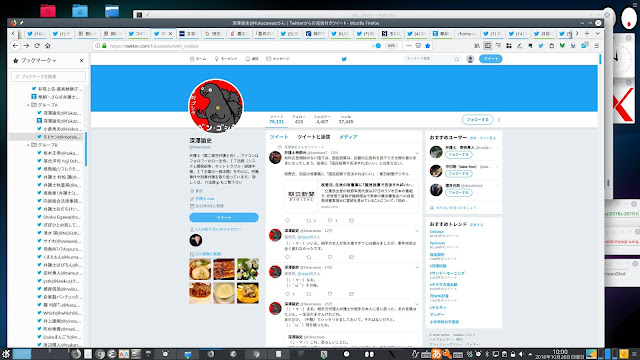Screen dimensions: 640x360
Task: Click the blue ツイート button under the profile bio
Action: pos(224,218)
